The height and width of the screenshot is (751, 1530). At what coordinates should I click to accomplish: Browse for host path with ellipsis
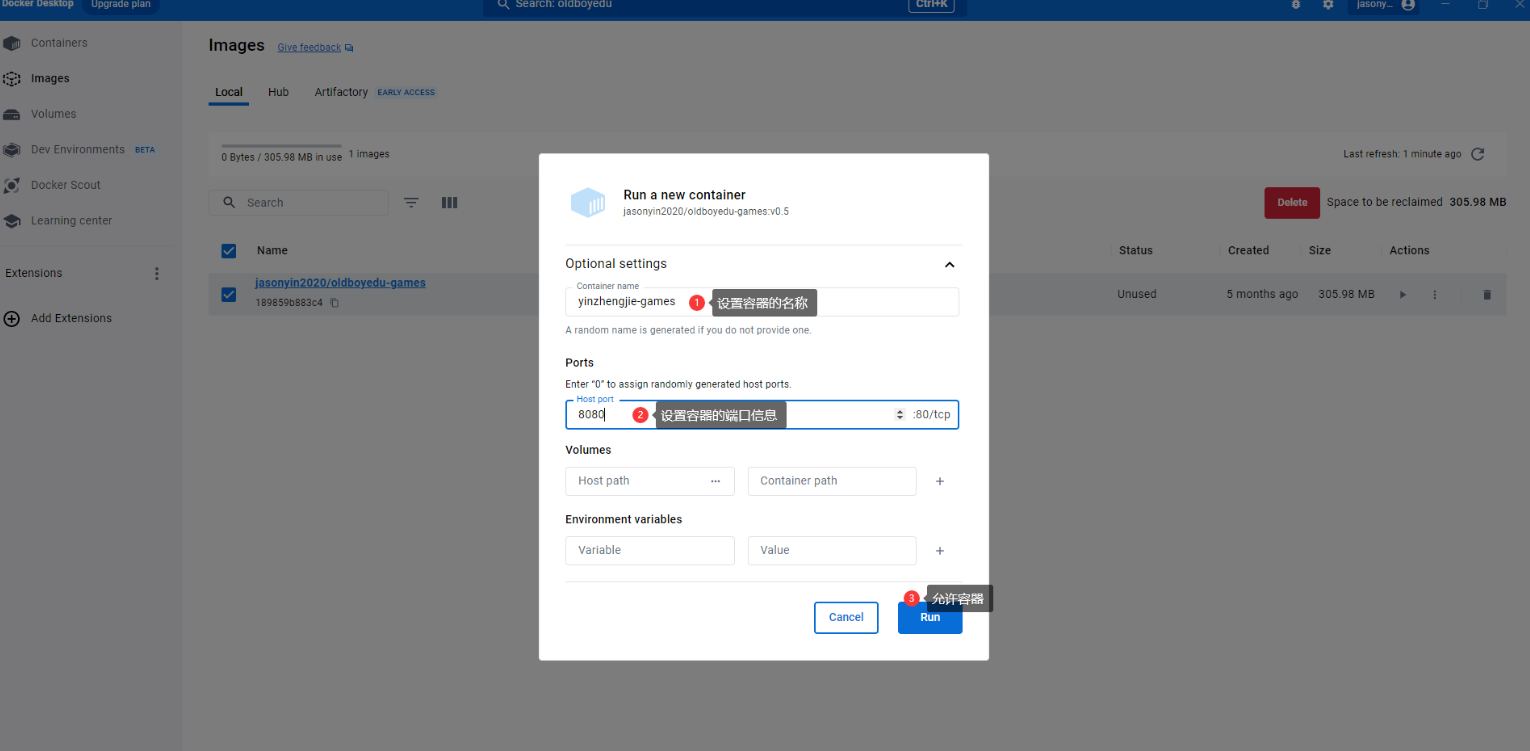(x=716, y=481)
